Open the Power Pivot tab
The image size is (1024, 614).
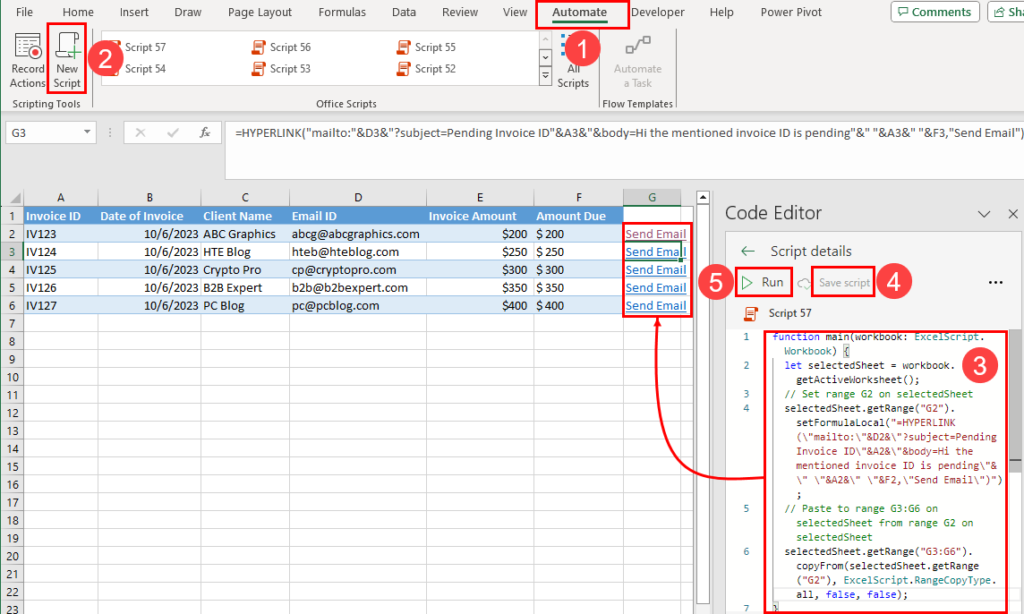pos(791,12)
